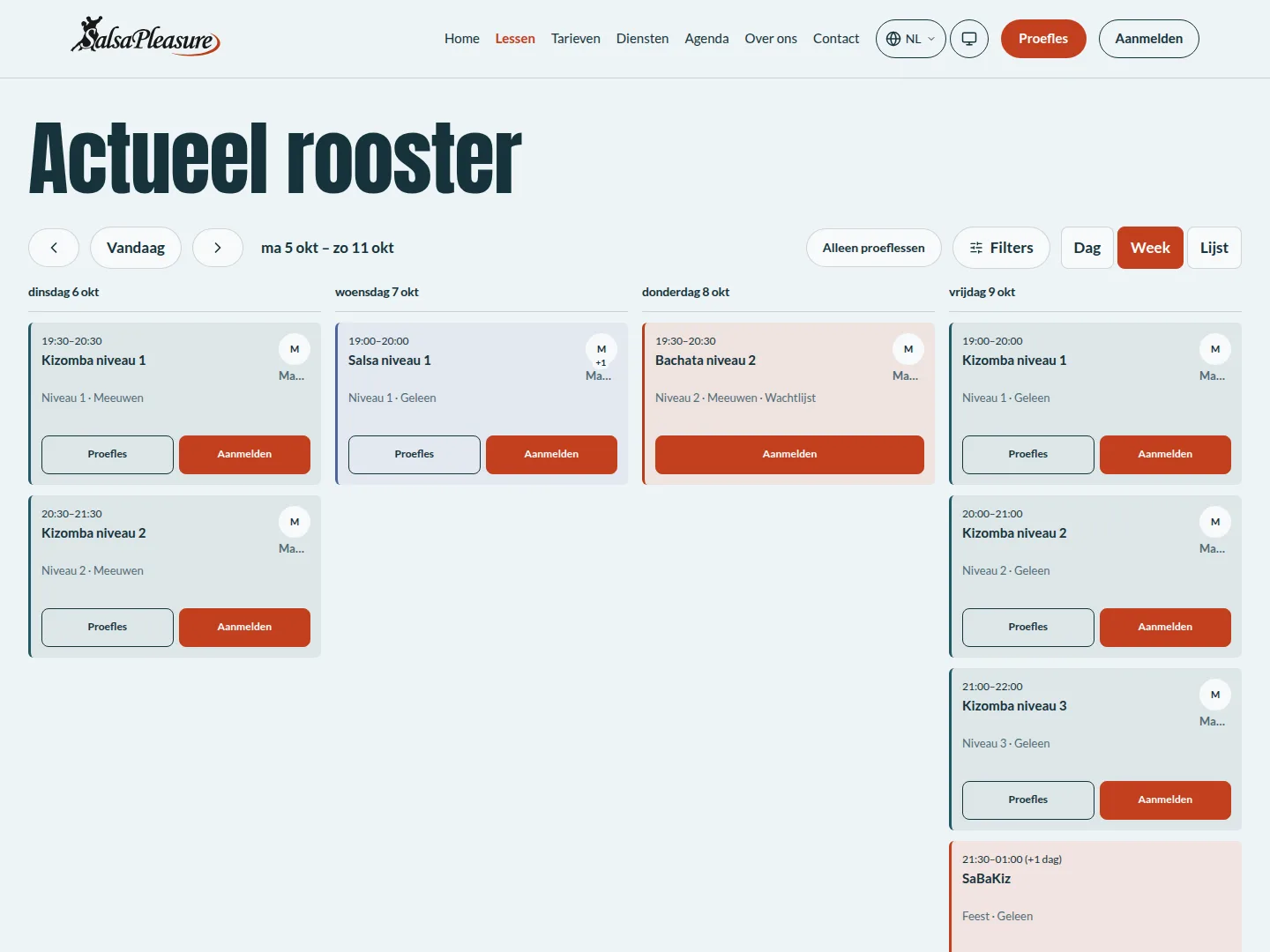Open Diensten menu item

coord(642,39)
